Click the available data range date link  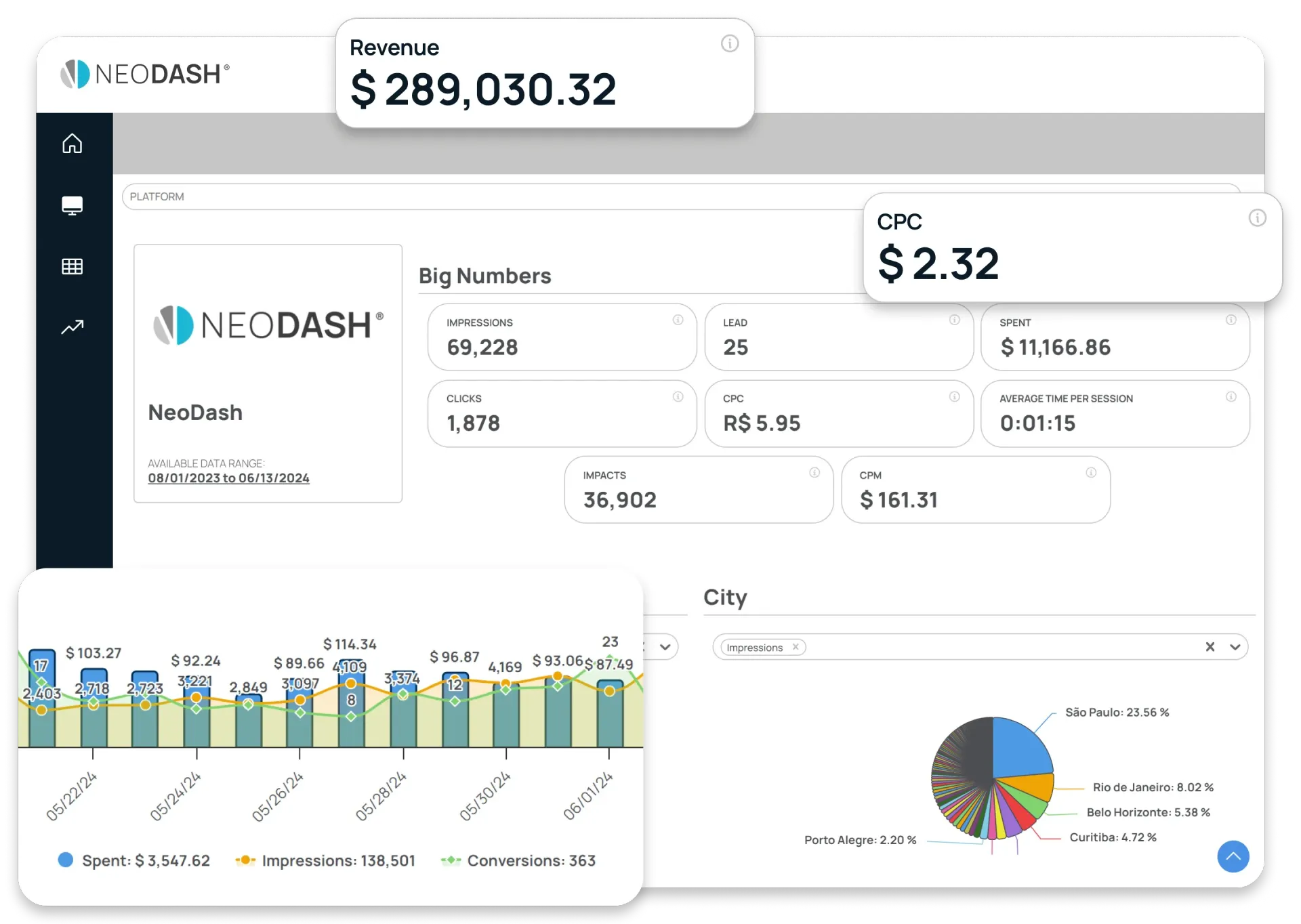click(228, 478)
